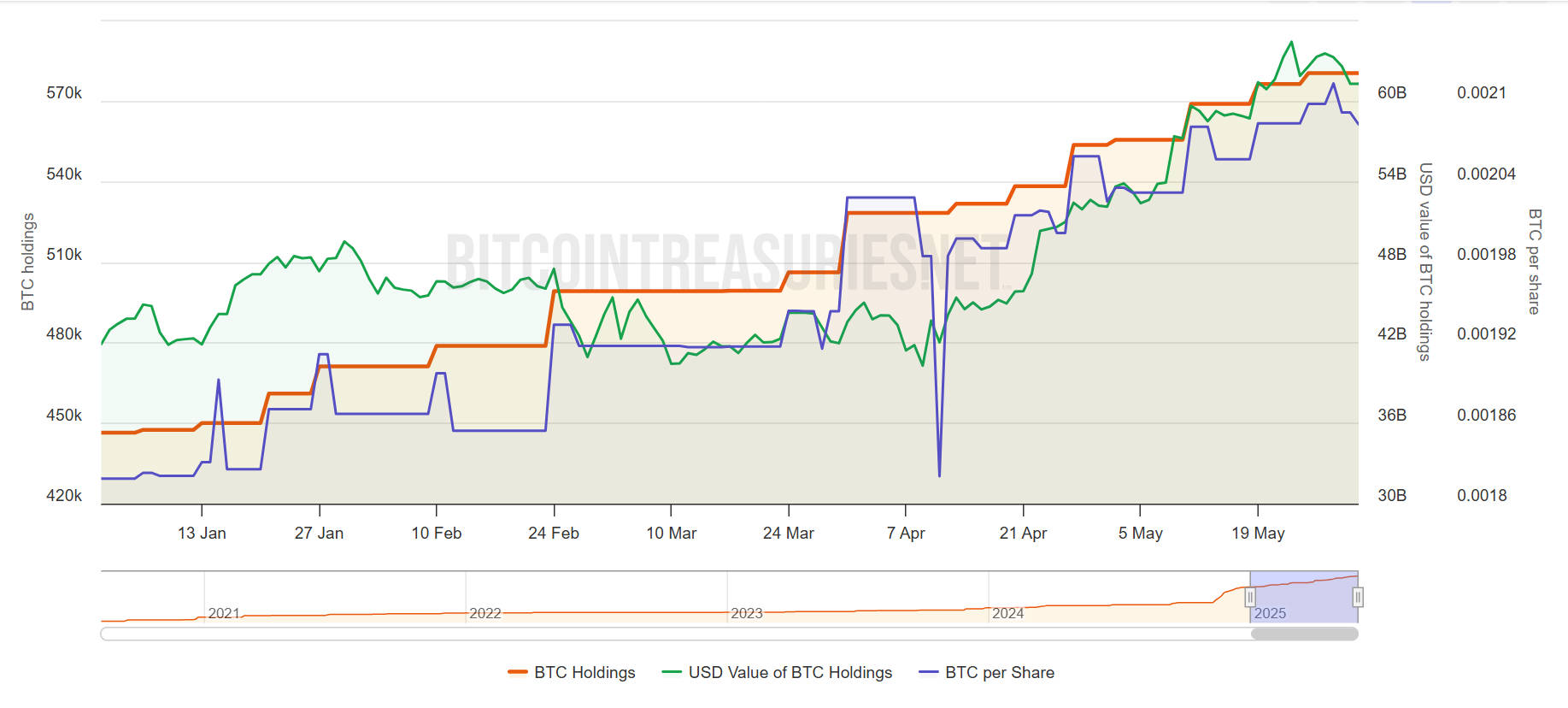Click the 7 Apr date axis label

906,534
